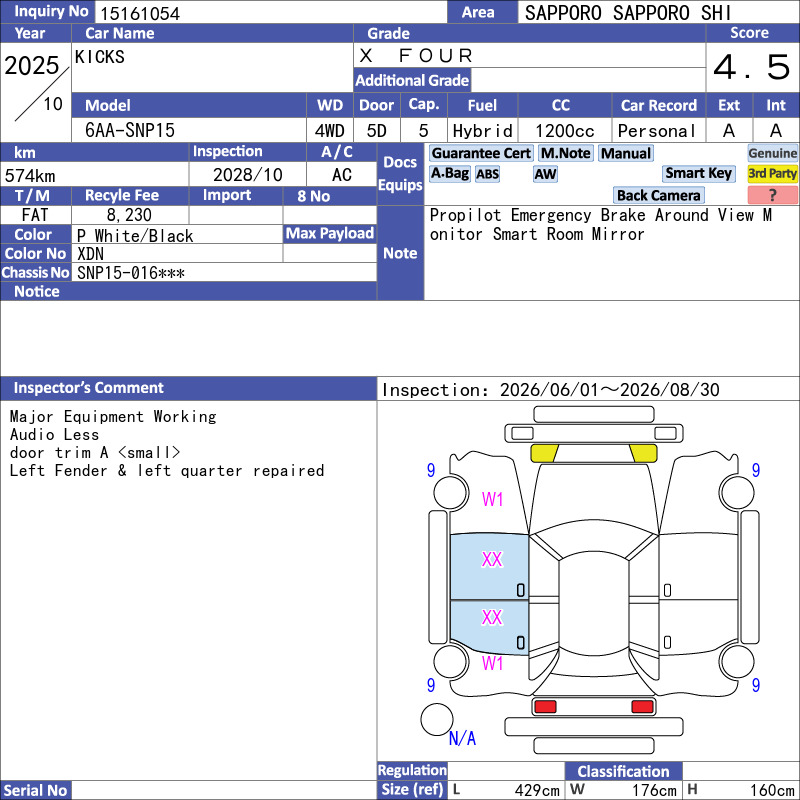
Task: Select the ABS equipment badge
Action: pyautogui.click(x=487, y=174)
